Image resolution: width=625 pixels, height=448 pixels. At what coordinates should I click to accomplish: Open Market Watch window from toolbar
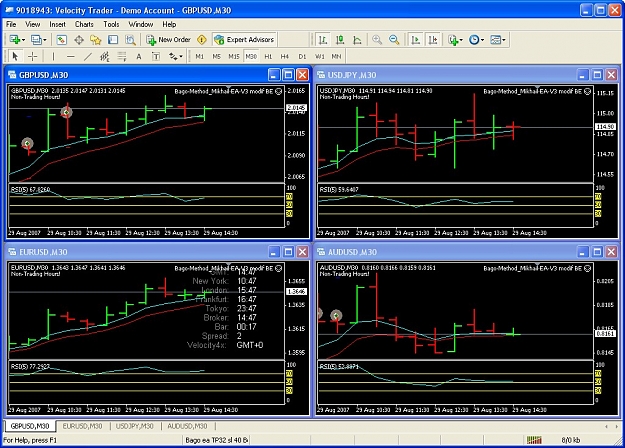point(61,40)
